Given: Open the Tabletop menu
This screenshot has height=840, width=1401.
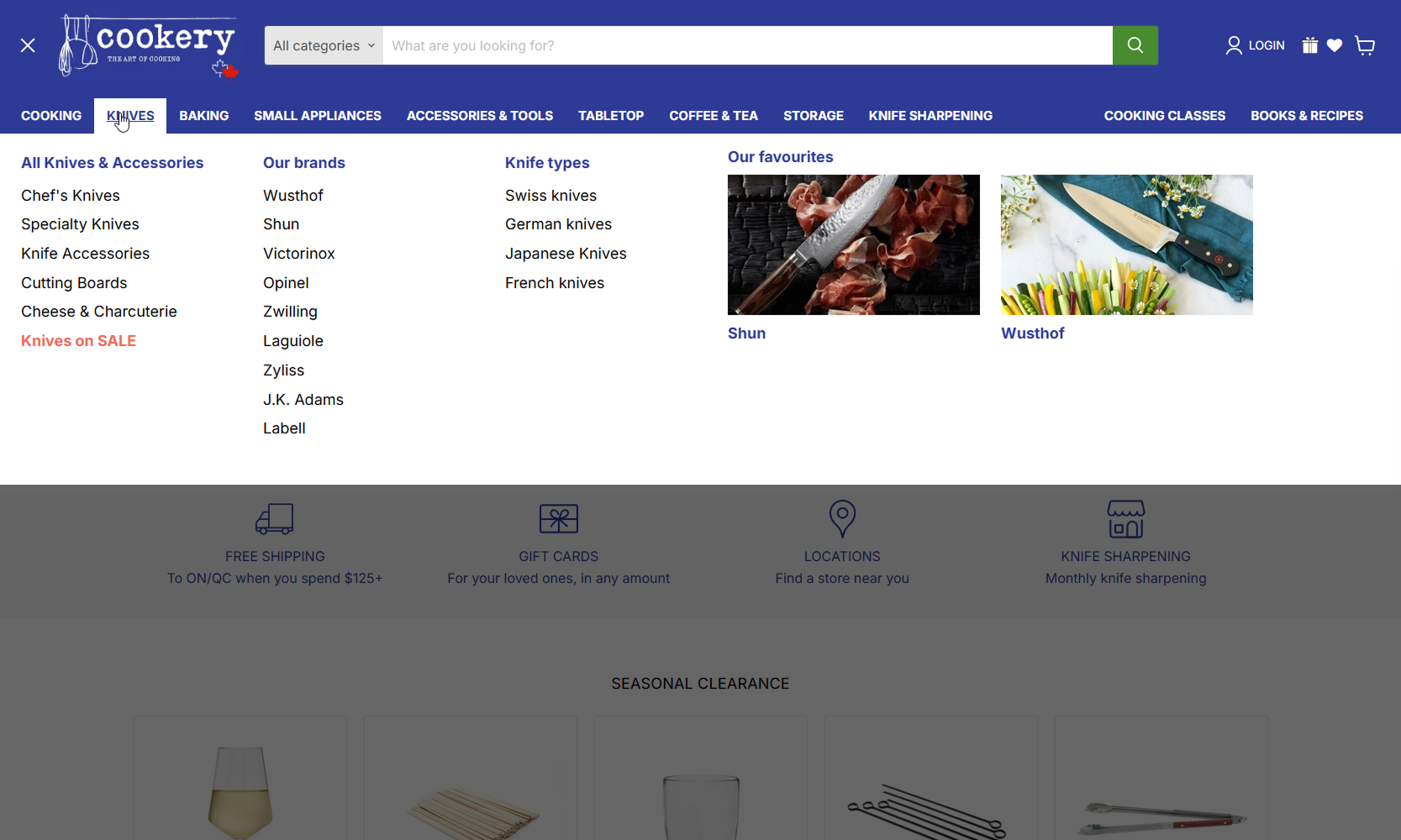Looking at the screenshot, I should tap(611, 116).
